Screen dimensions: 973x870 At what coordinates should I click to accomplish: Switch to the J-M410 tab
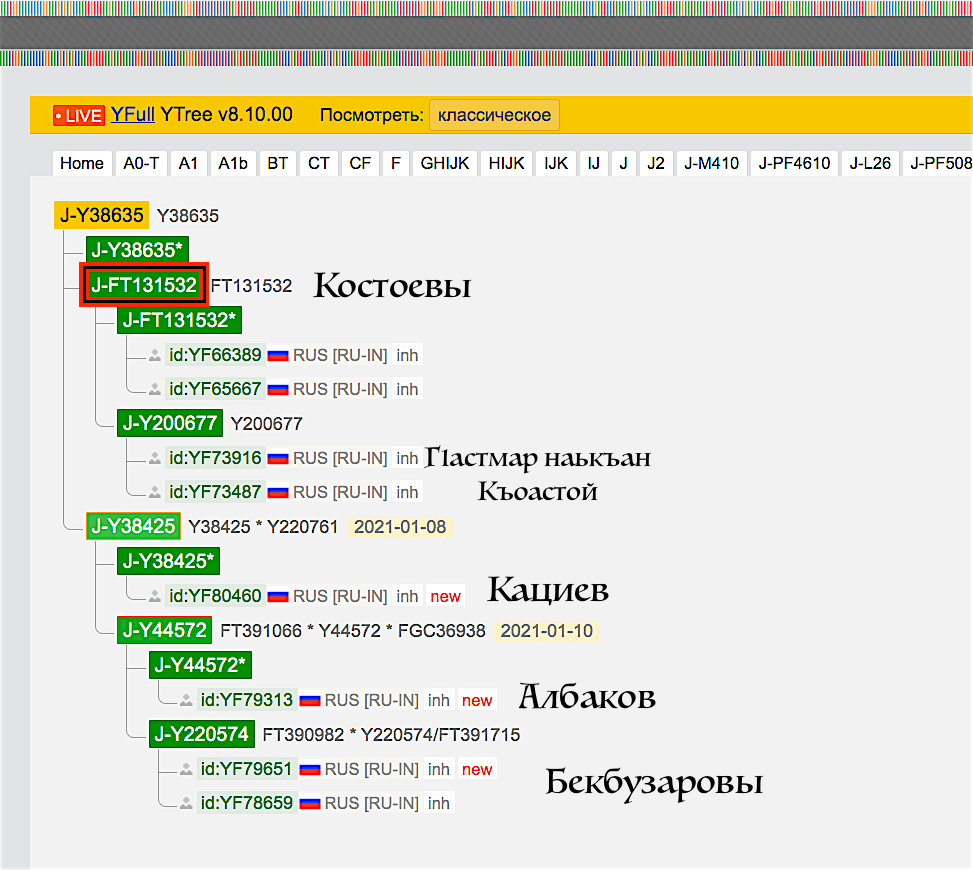point(711,163)
